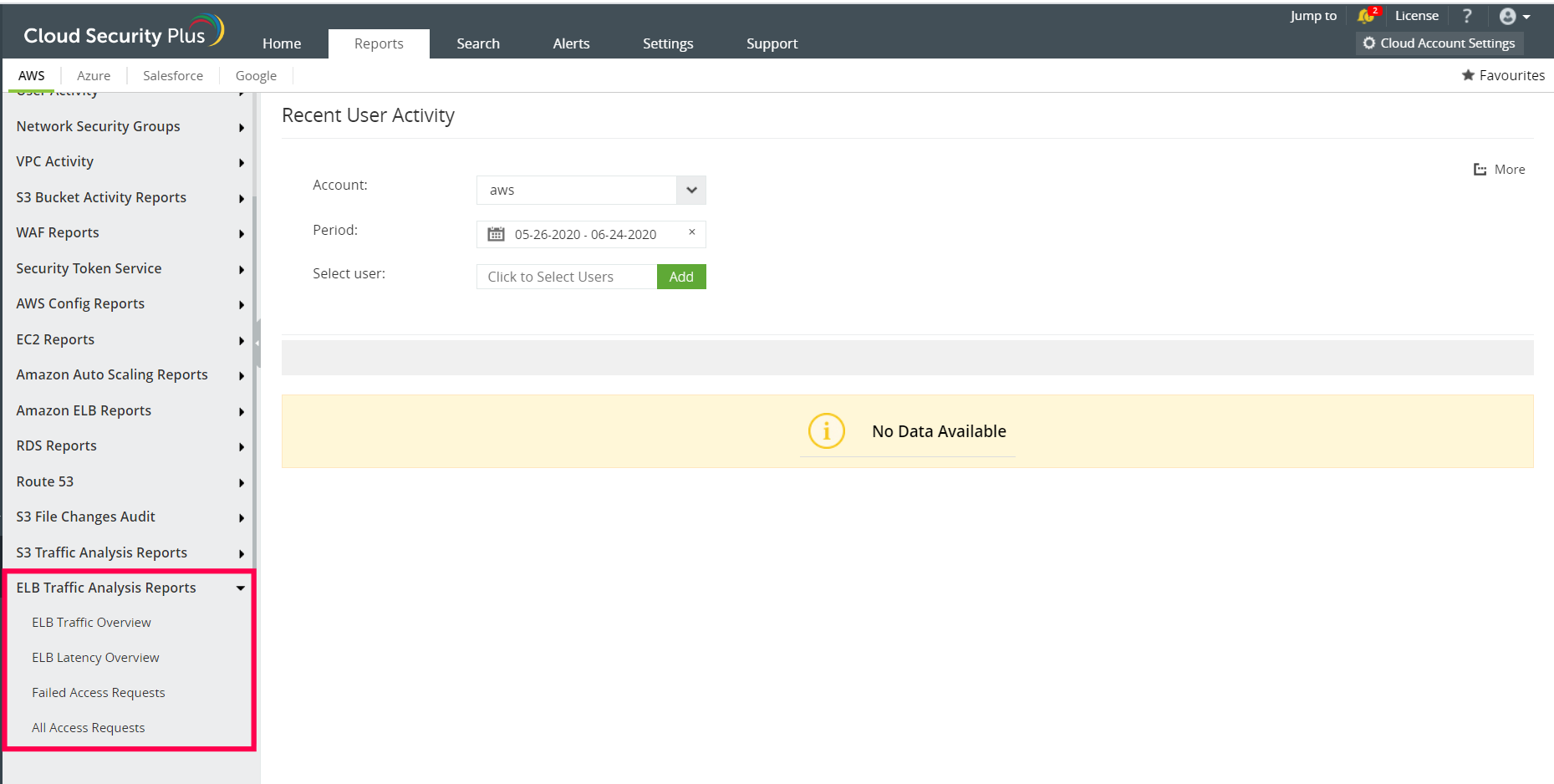The image size is (1554, 784).
Task: Select the ELB Latency Overview report
Action: coord(95,657)
